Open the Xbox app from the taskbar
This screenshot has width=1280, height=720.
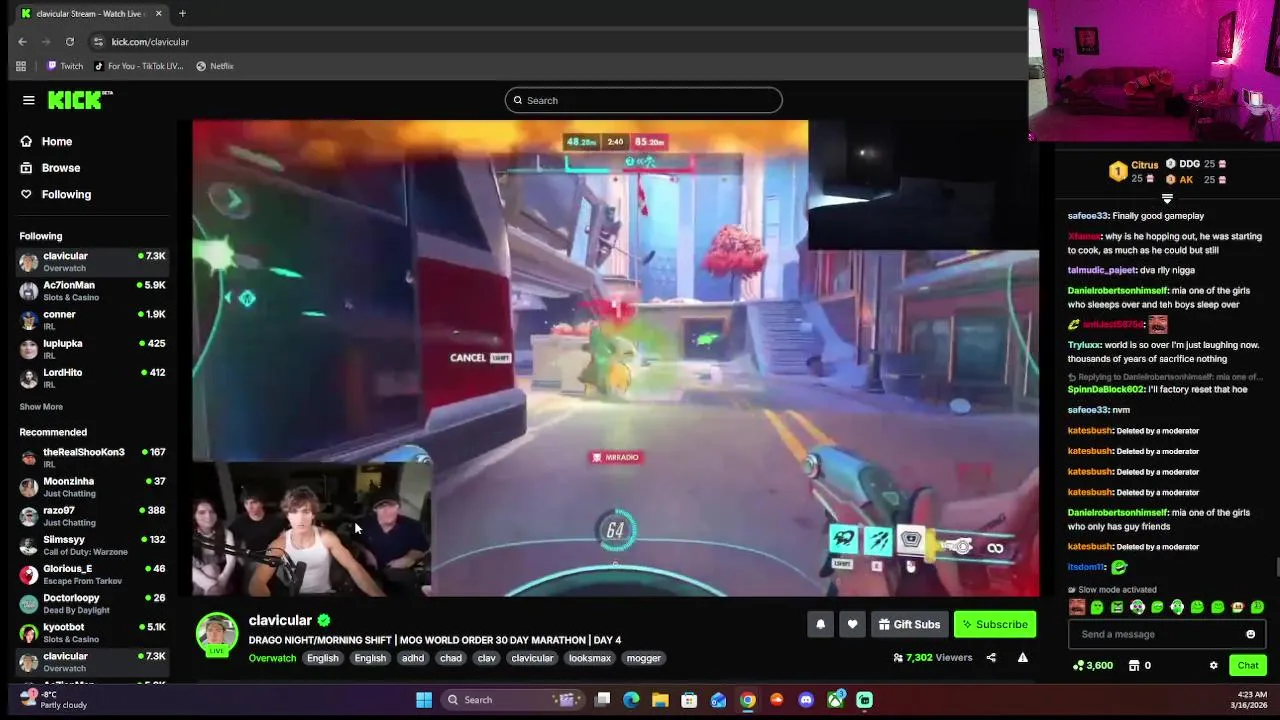coord(835,700)
